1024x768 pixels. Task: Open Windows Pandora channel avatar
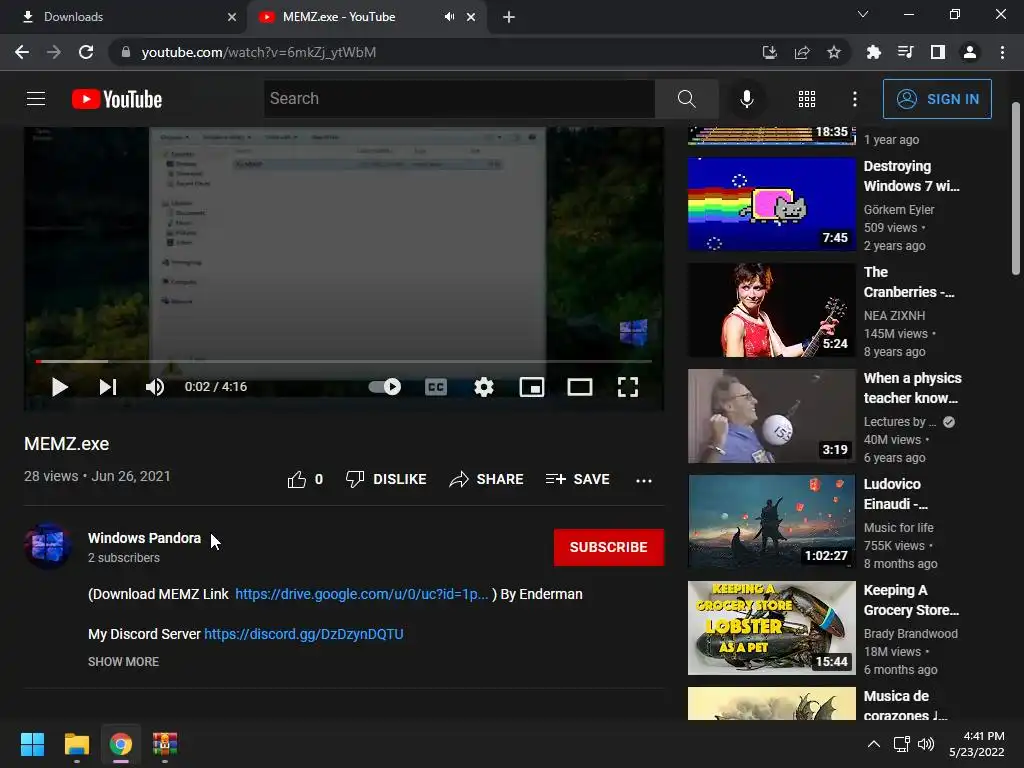[48, 545]
